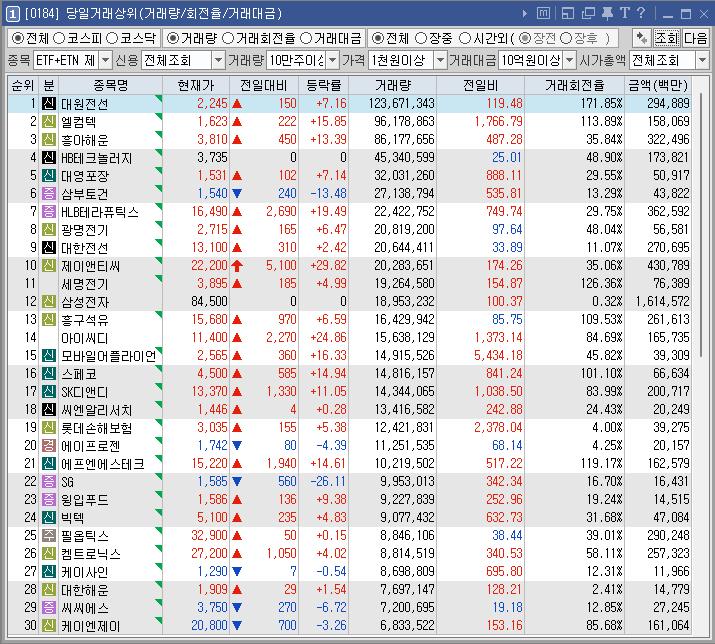Screen dimensions: 715x644
Task: Click the duplicate window icon in title bar
Action: point(589,13)
